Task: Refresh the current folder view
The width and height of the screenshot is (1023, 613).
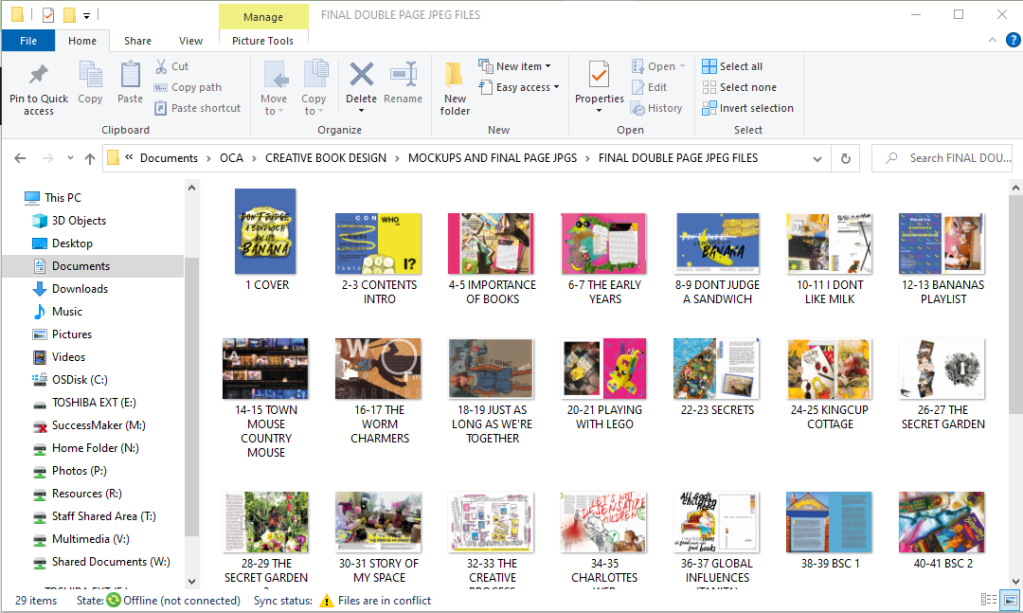Action: pos(846,158)
